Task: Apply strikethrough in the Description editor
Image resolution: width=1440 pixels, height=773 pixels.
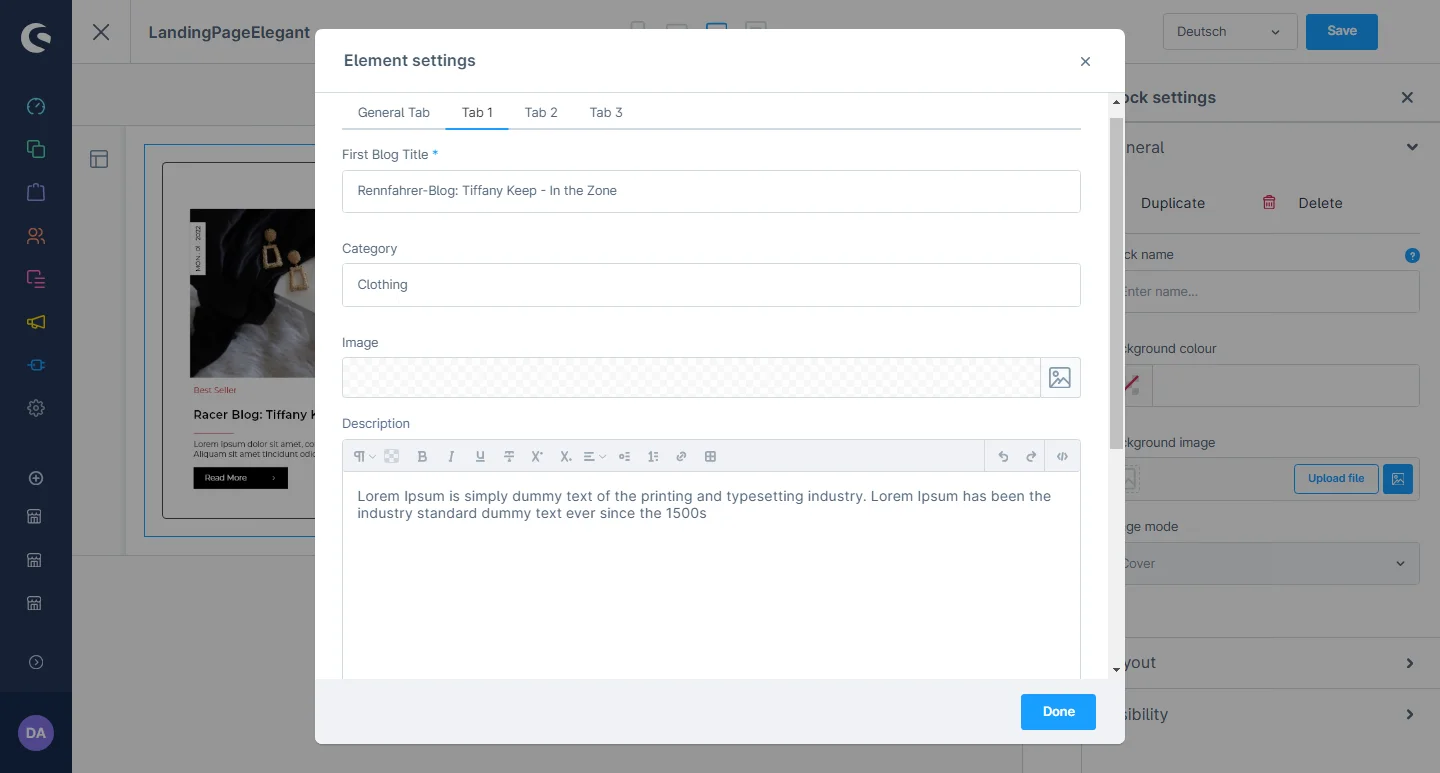Action: pyautogui.click(x=509, y=457)
